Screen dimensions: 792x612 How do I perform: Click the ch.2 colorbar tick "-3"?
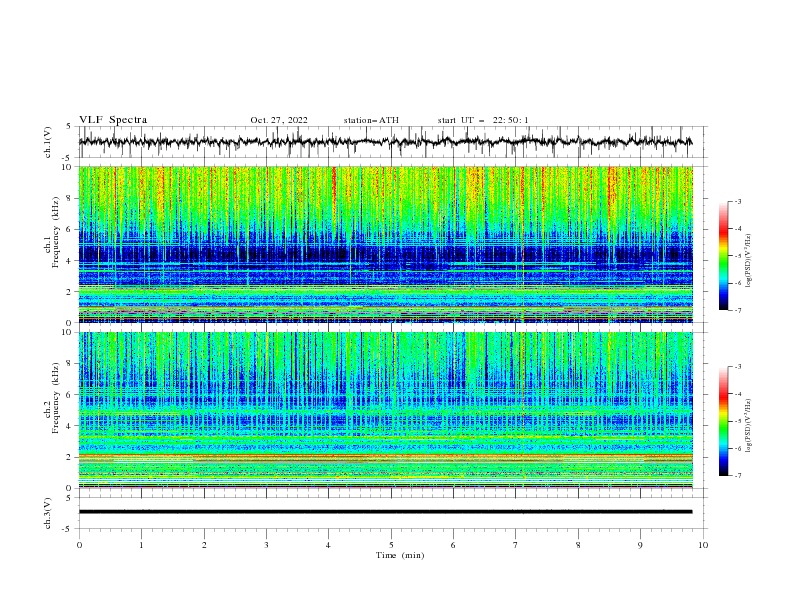coord(737,367)
